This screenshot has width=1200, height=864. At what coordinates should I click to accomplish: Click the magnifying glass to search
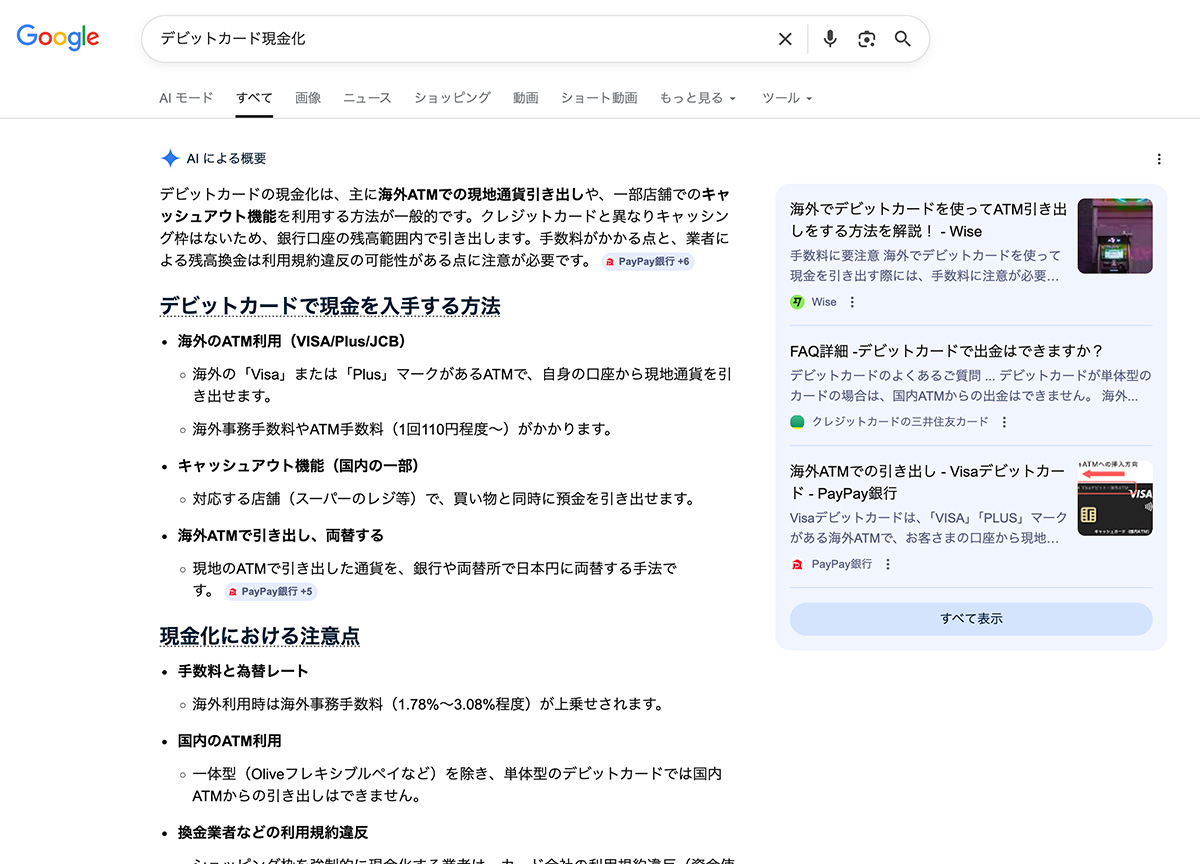coord(902,38)
